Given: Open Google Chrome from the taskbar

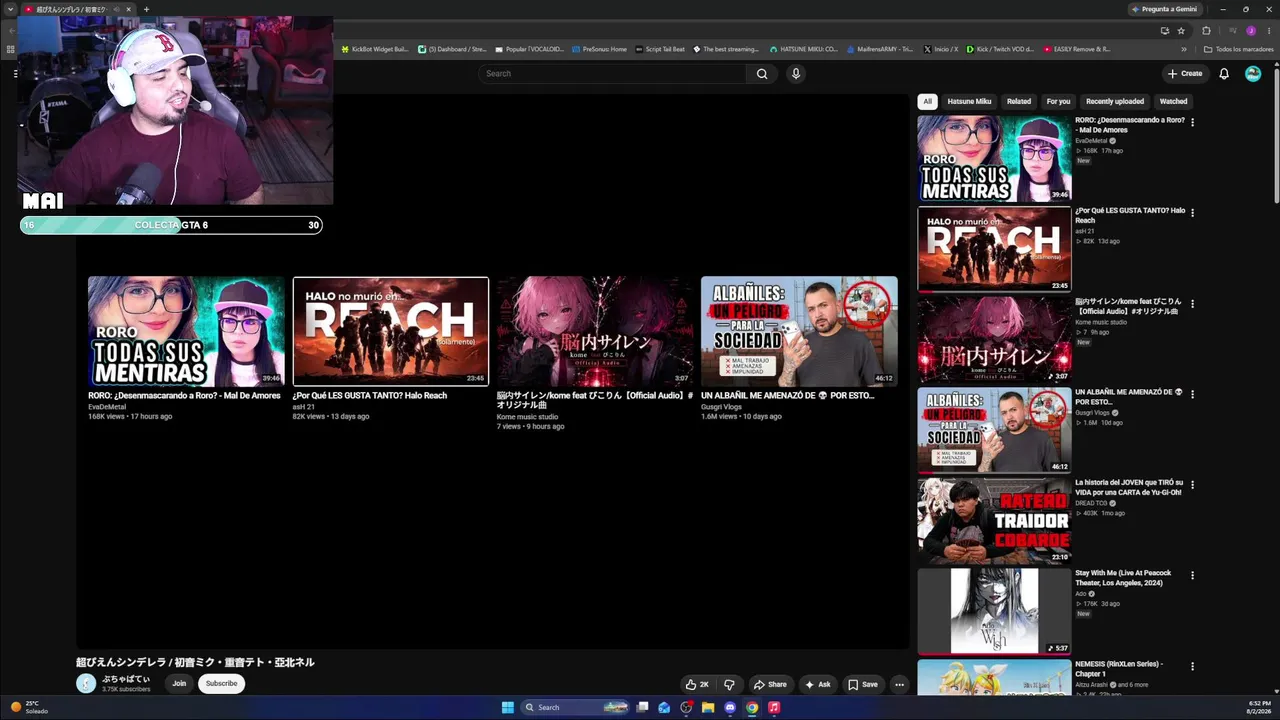Looking at the screenshot, I should 752,707.
